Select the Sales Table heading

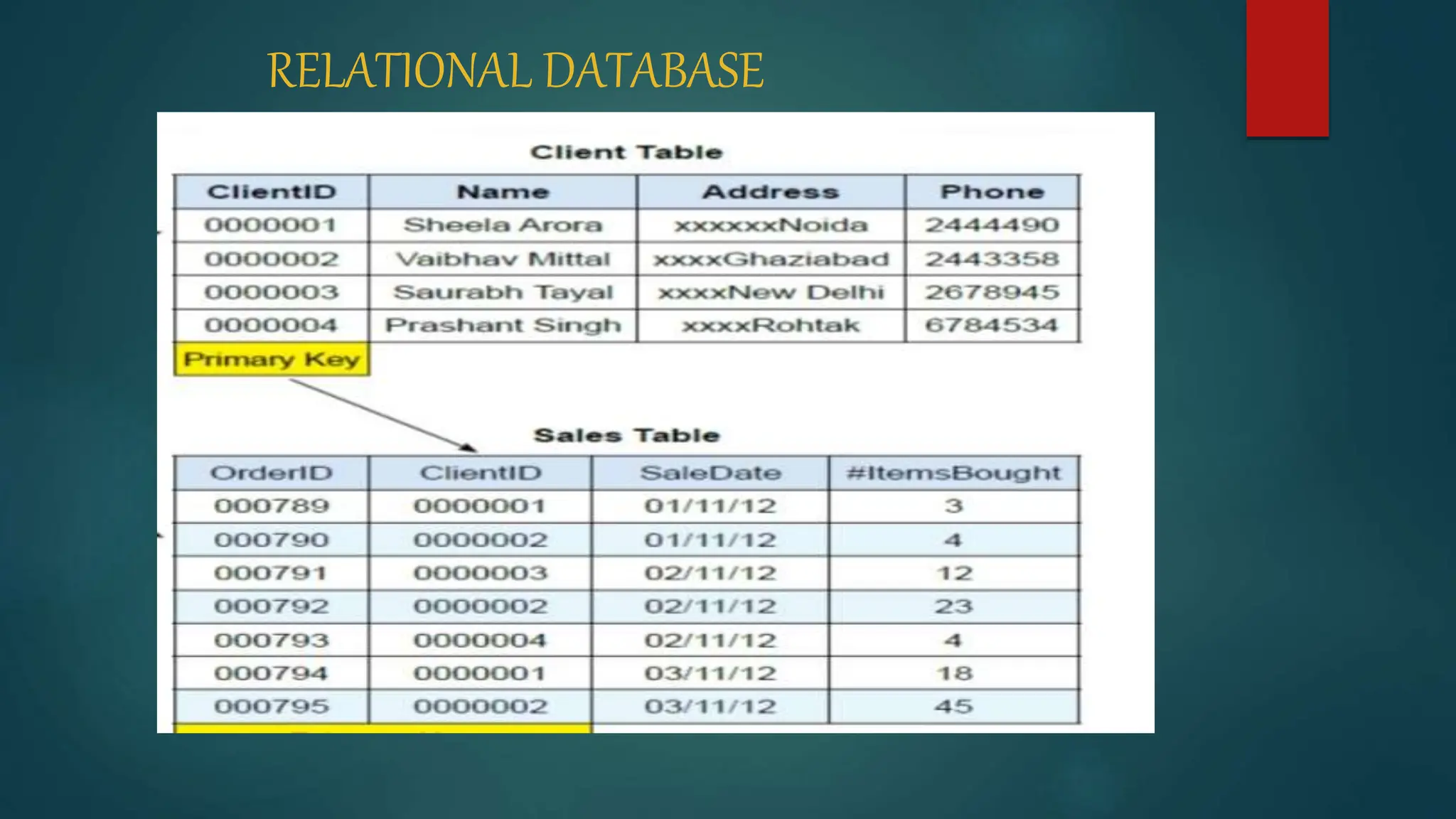[x=626, y=435]
